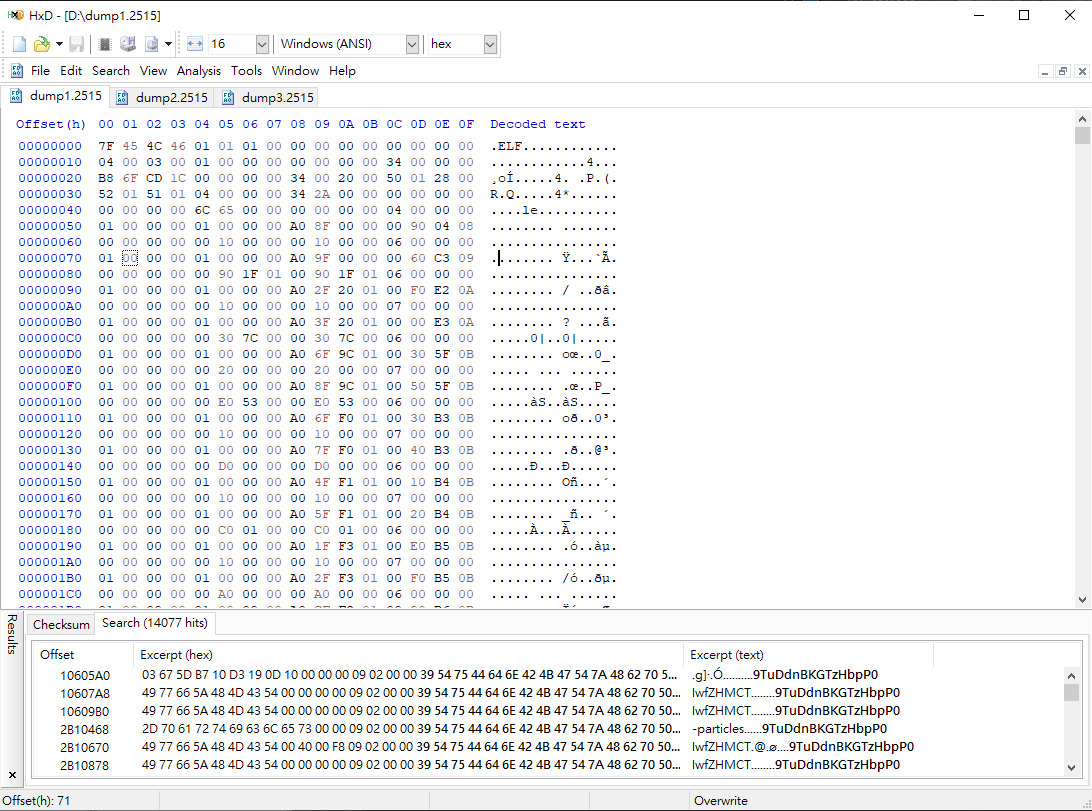Viewport: 1092px width, 811px height.
Task: Expand the dropdown arrow next to Open
Action: click(58, 43)
